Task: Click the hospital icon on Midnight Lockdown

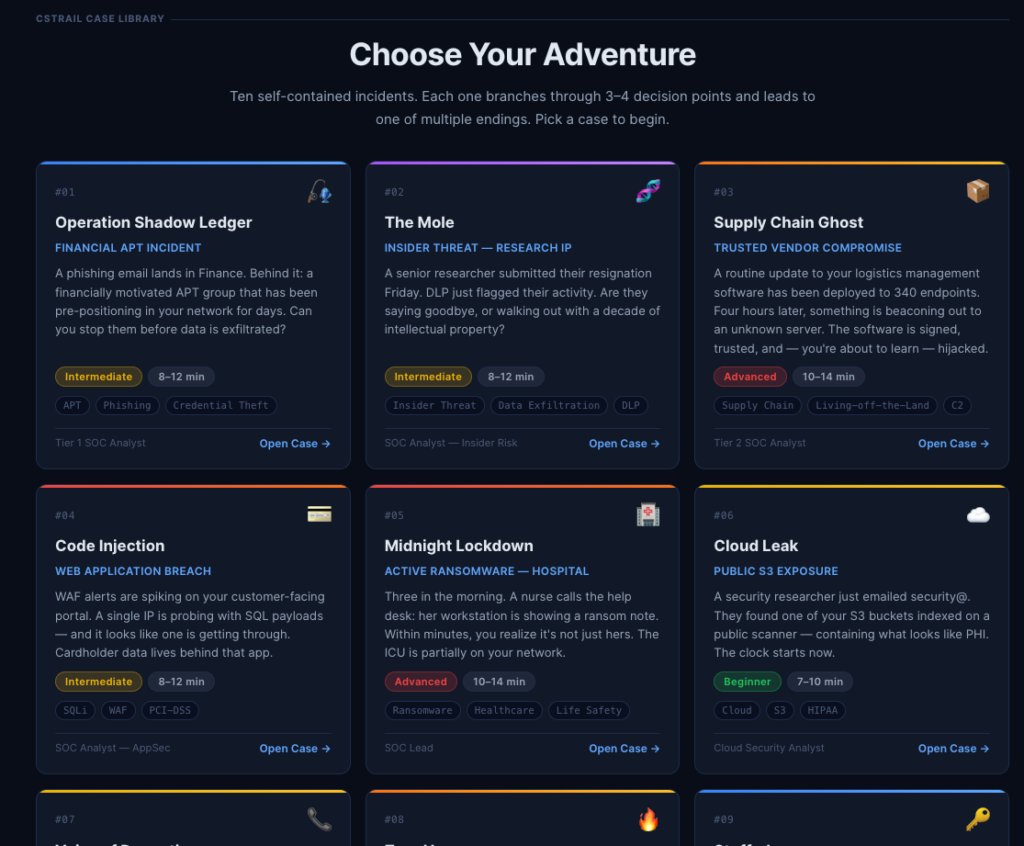Action: 648,514
